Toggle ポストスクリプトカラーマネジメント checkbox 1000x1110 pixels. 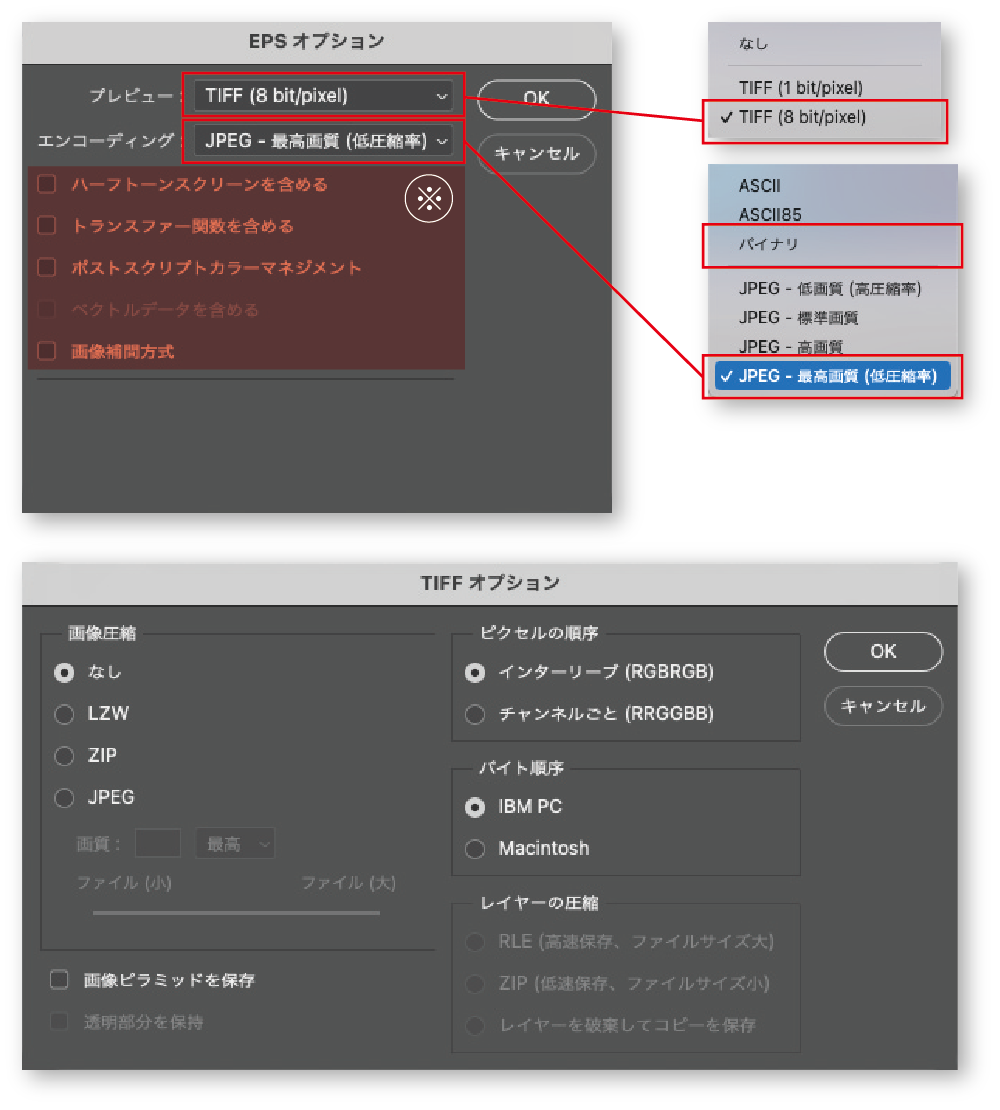point(46,268)
